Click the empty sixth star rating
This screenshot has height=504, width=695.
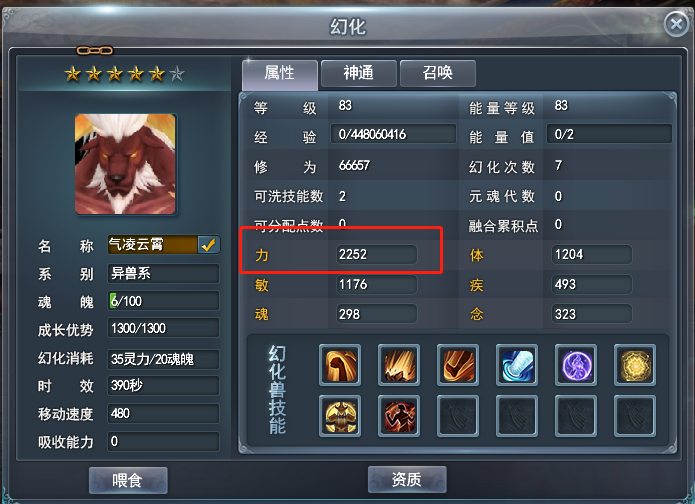pyautogui.click(x=177, y=74)
